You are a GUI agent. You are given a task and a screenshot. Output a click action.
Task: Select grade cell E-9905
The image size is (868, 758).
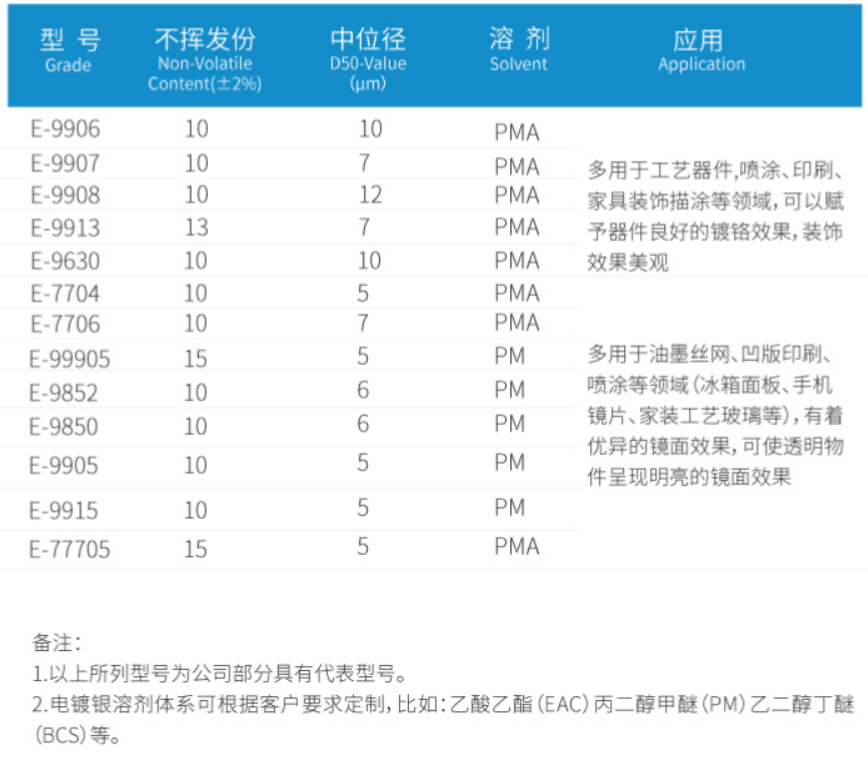(x=64, y=465)
